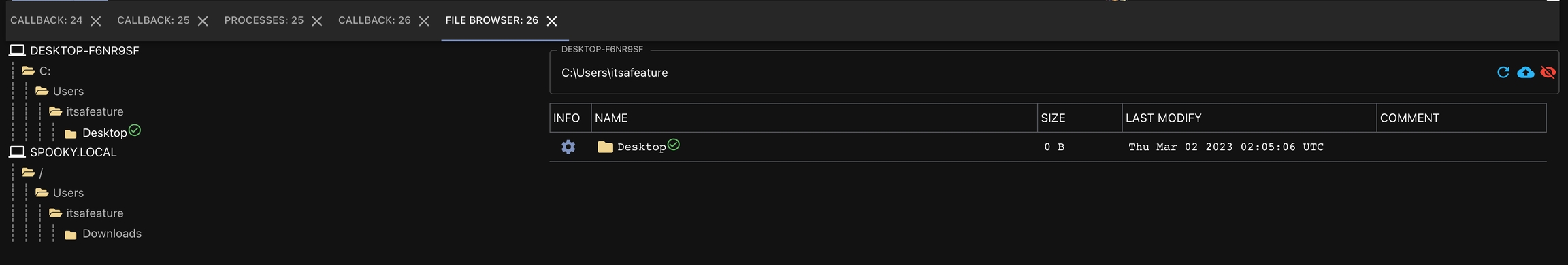1568x265 pixels.
Task: Expand the Downloads folder in tree
Action: [x=70, y=234]
